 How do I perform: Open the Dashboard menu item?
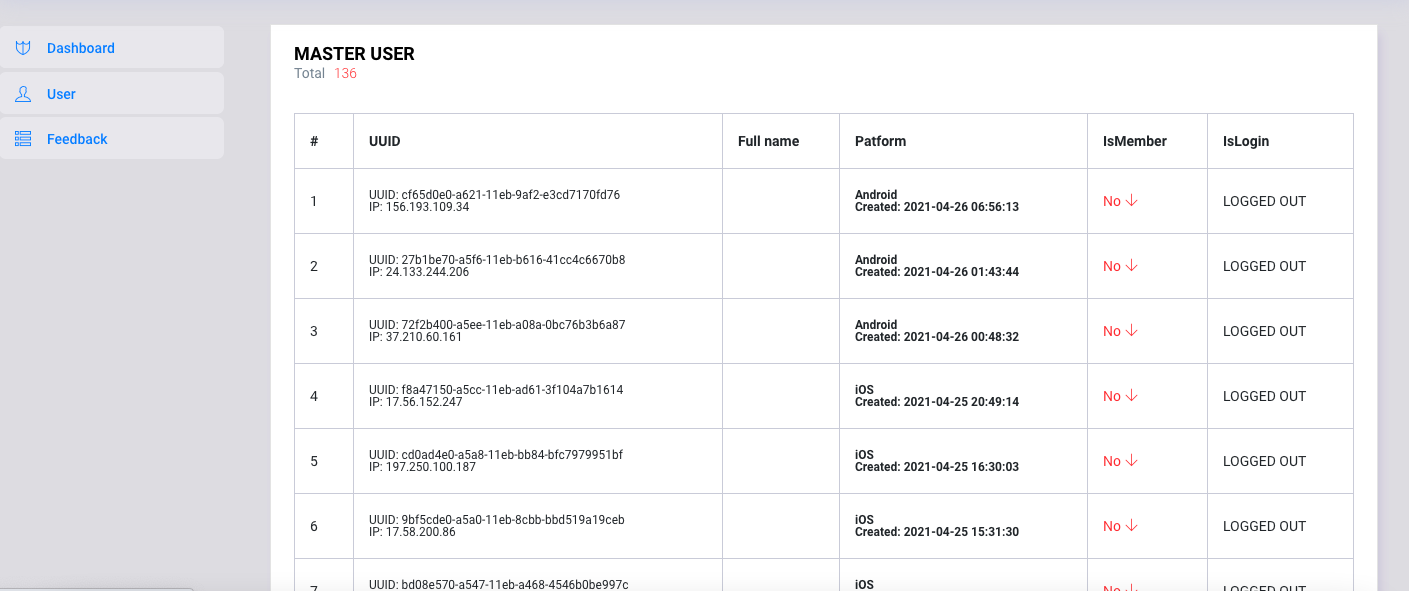[111, 48]
